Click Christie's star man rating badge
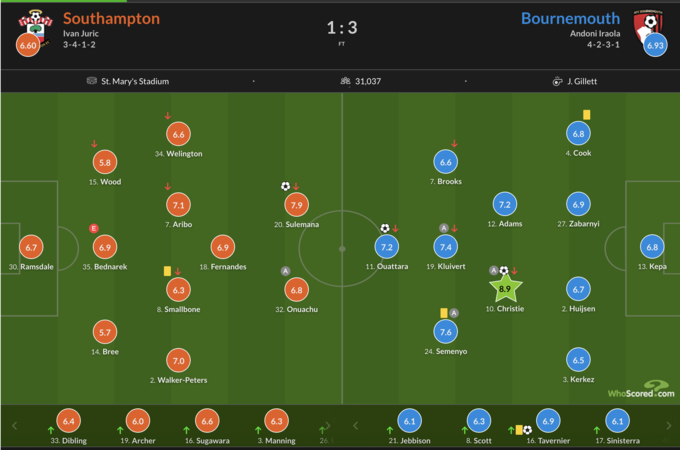680x450 pixels. 505,288
